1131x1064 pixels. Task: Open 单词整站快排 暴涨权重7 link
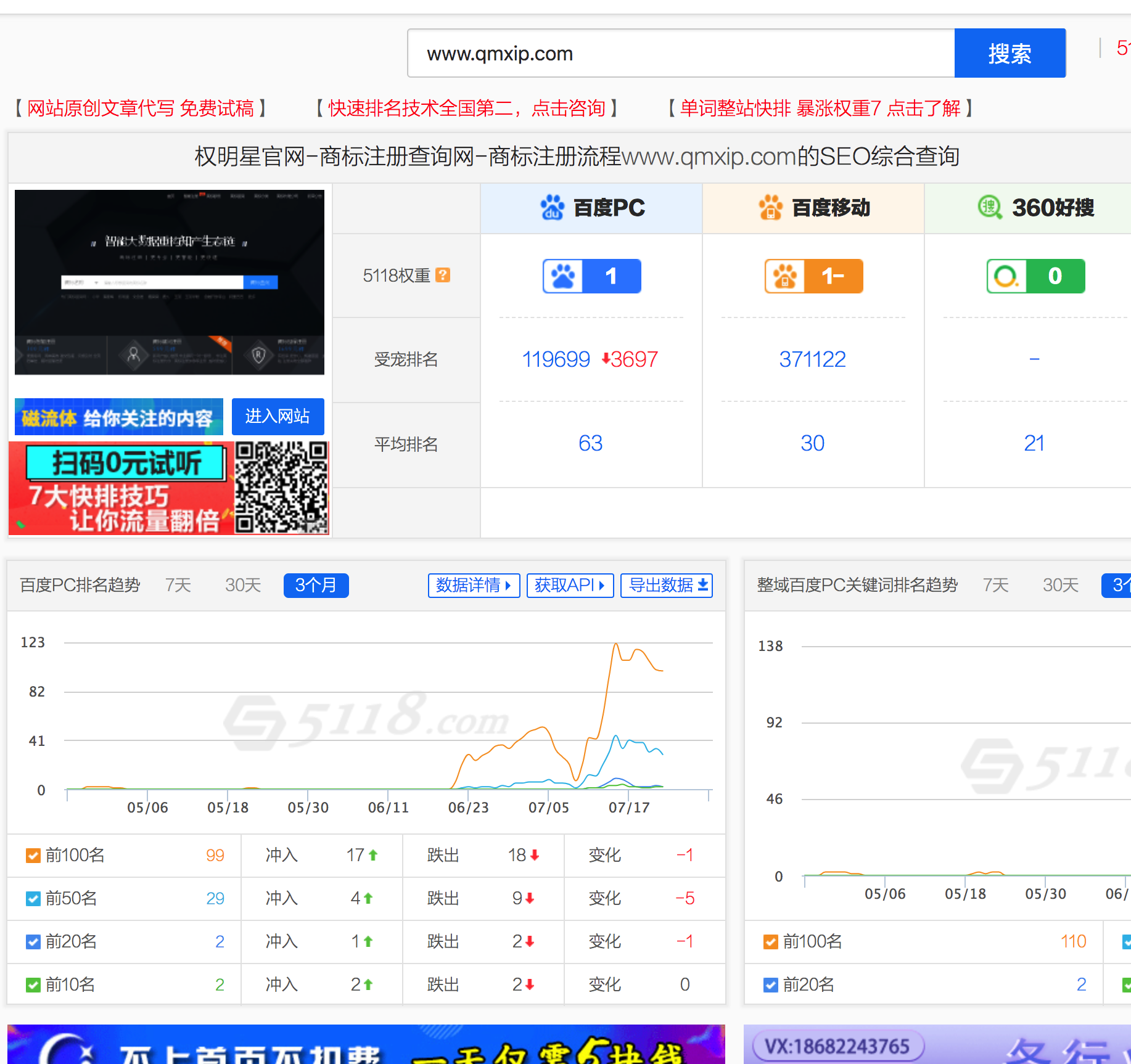821,108
